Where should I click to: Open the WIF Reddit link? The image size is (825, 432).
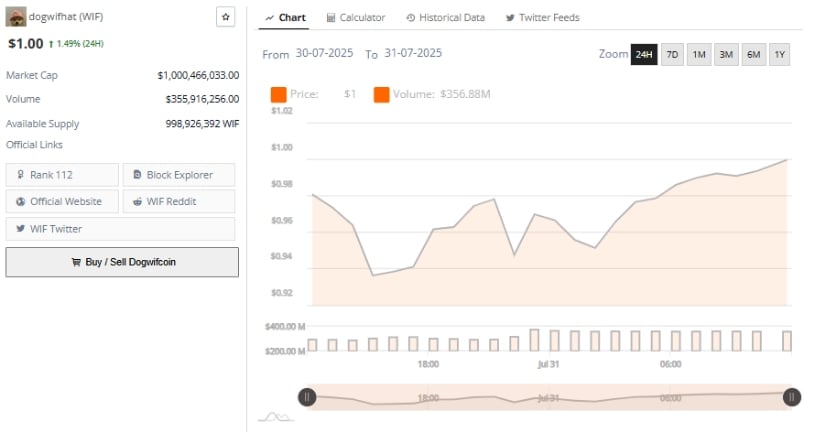(x=179, y=201)
